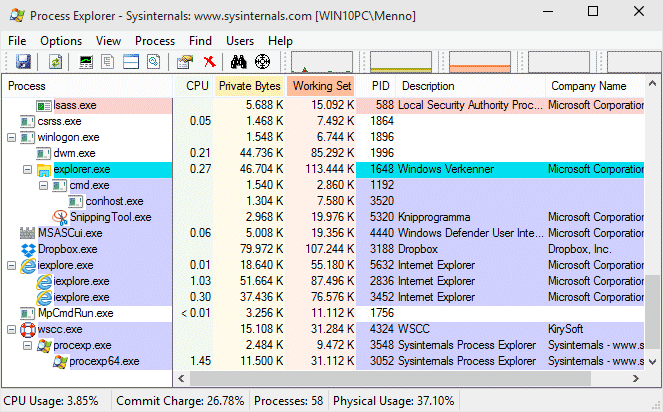Select the csrss.exe process row

click(x=323, y=121)
